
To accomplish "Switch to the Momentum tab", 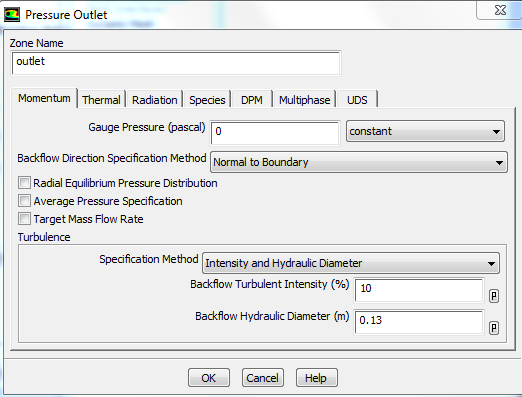I will [x=44, y=98].
